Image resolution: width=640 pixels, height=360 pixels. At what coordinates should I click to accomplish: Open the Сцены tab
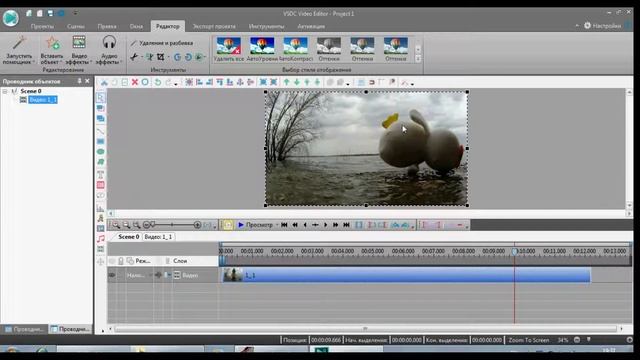76,26
